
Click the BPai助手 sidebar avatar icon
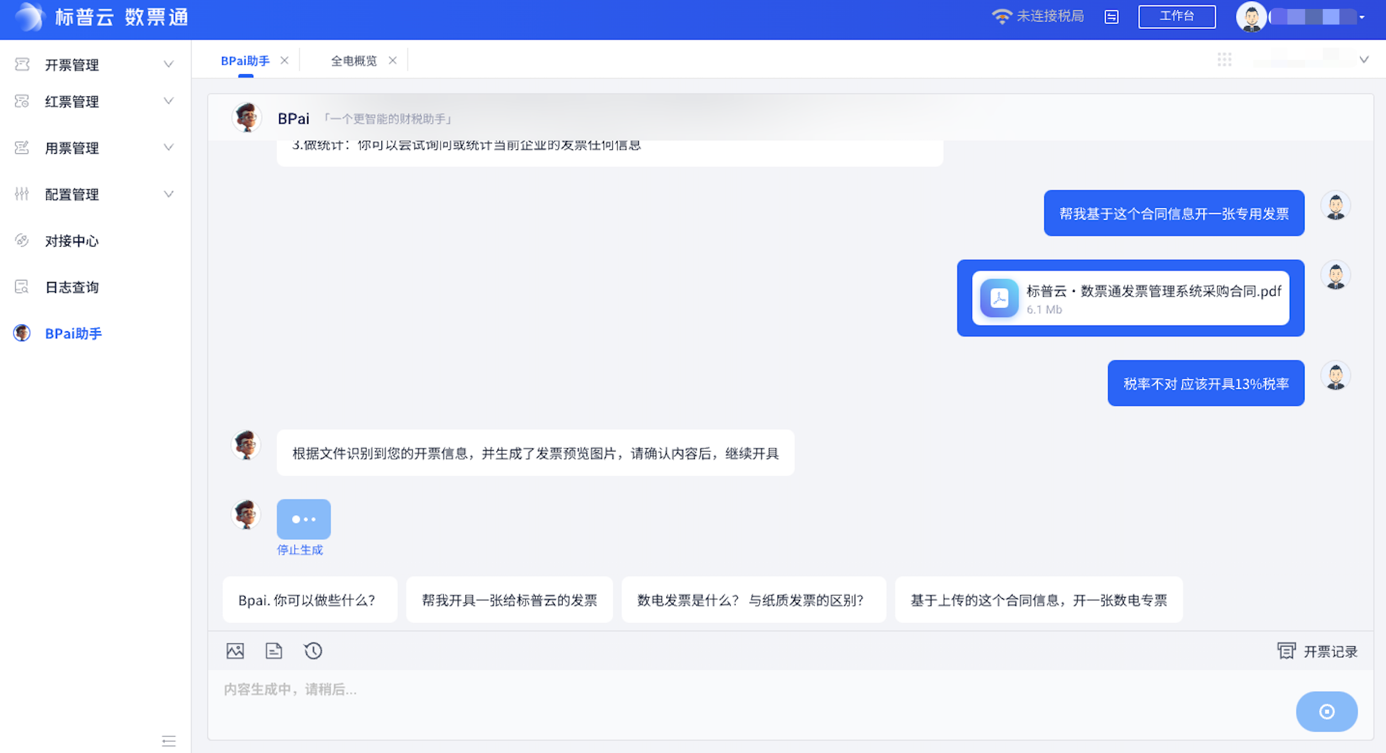(22, 333)
